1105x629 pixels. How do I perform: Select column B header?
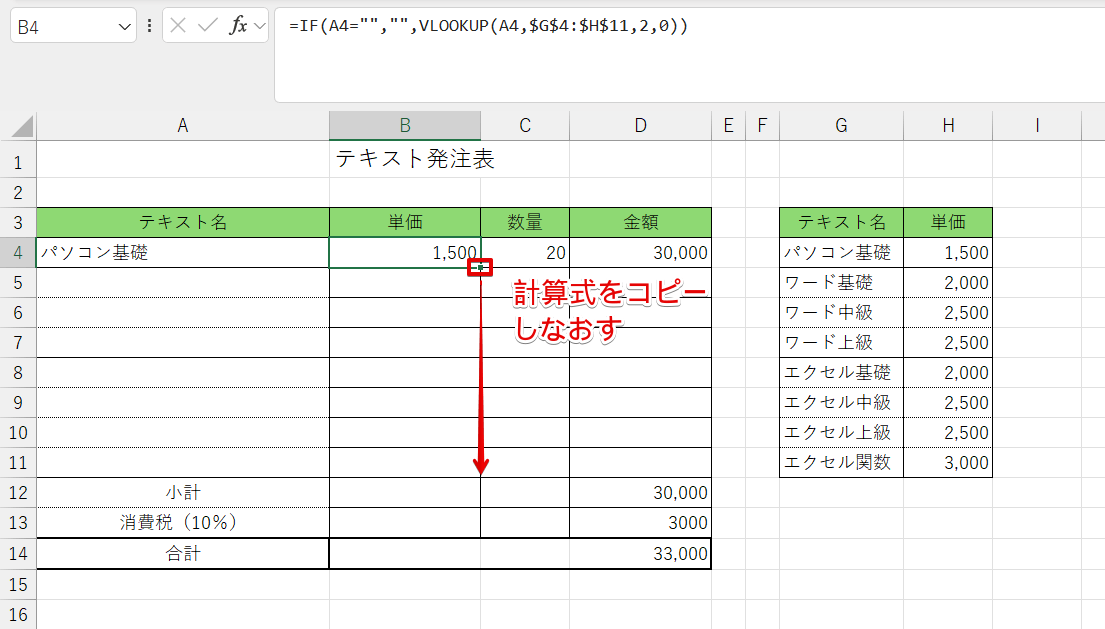click(x=404, y=125)
